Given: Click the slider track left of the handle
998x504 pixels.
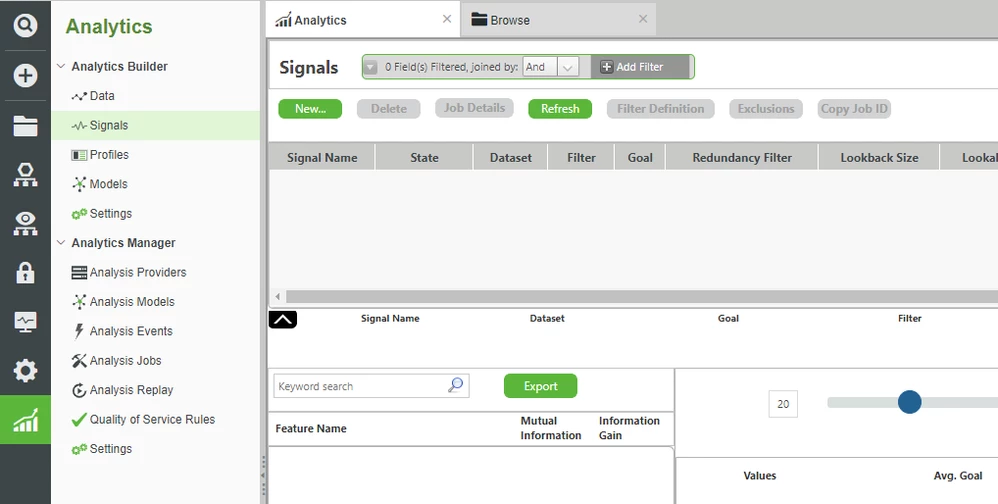Looking at the screenshot, I should (x=862, y=402).
